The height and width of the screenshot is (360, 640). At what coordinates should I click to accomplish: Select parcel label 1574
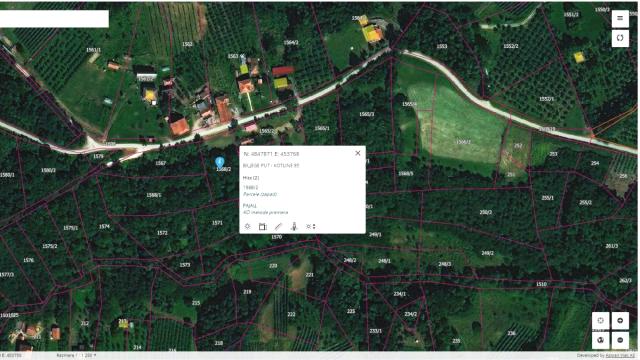[104, 227]
